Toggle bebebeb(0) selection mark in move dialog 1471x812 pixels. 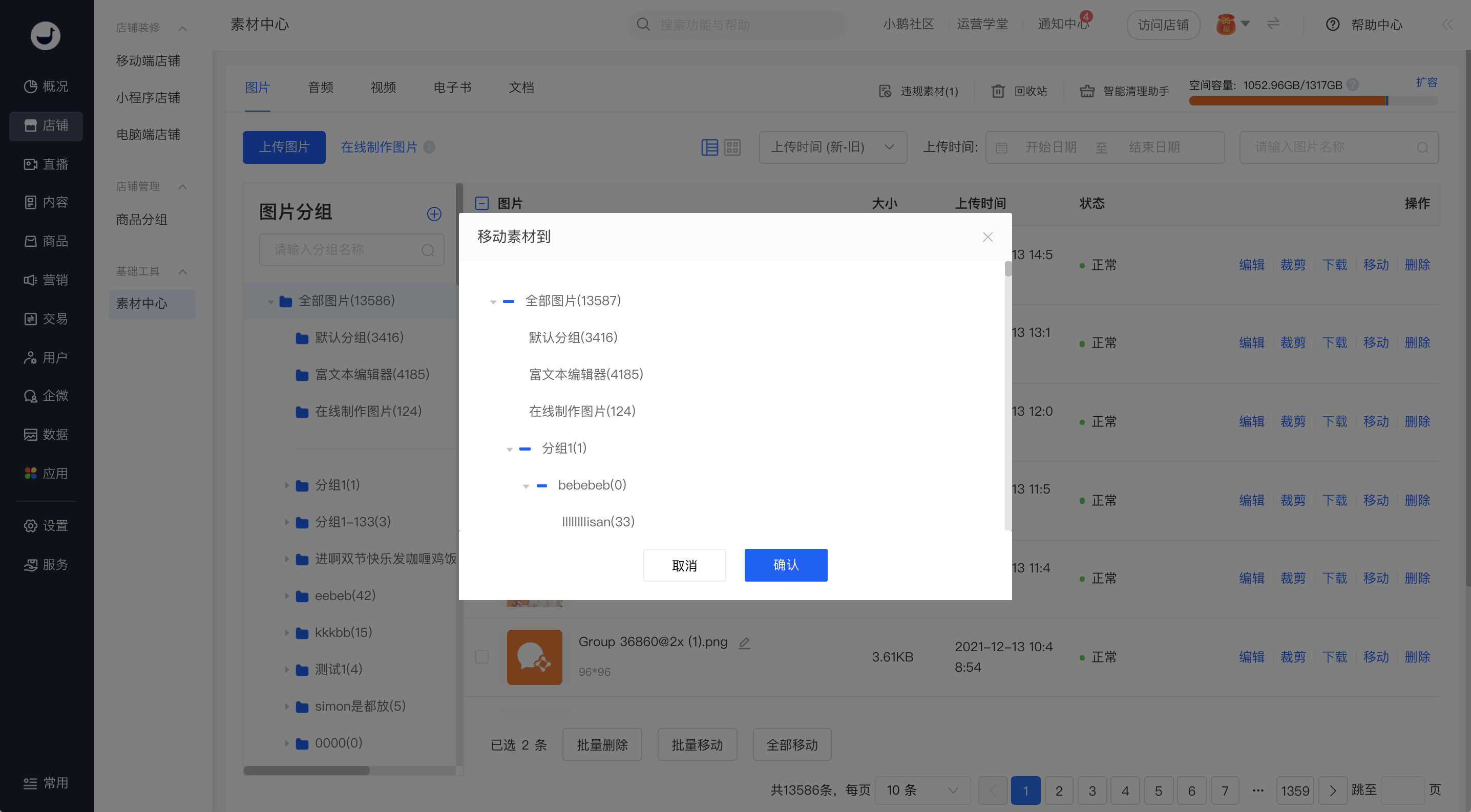point(542,485)
